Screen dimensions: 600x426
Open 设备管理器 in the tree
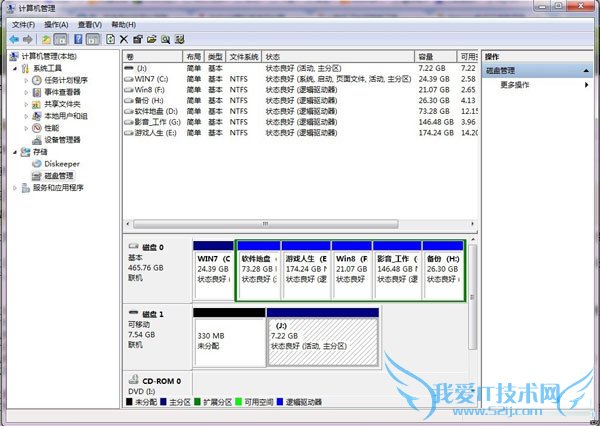coord(62,140)
